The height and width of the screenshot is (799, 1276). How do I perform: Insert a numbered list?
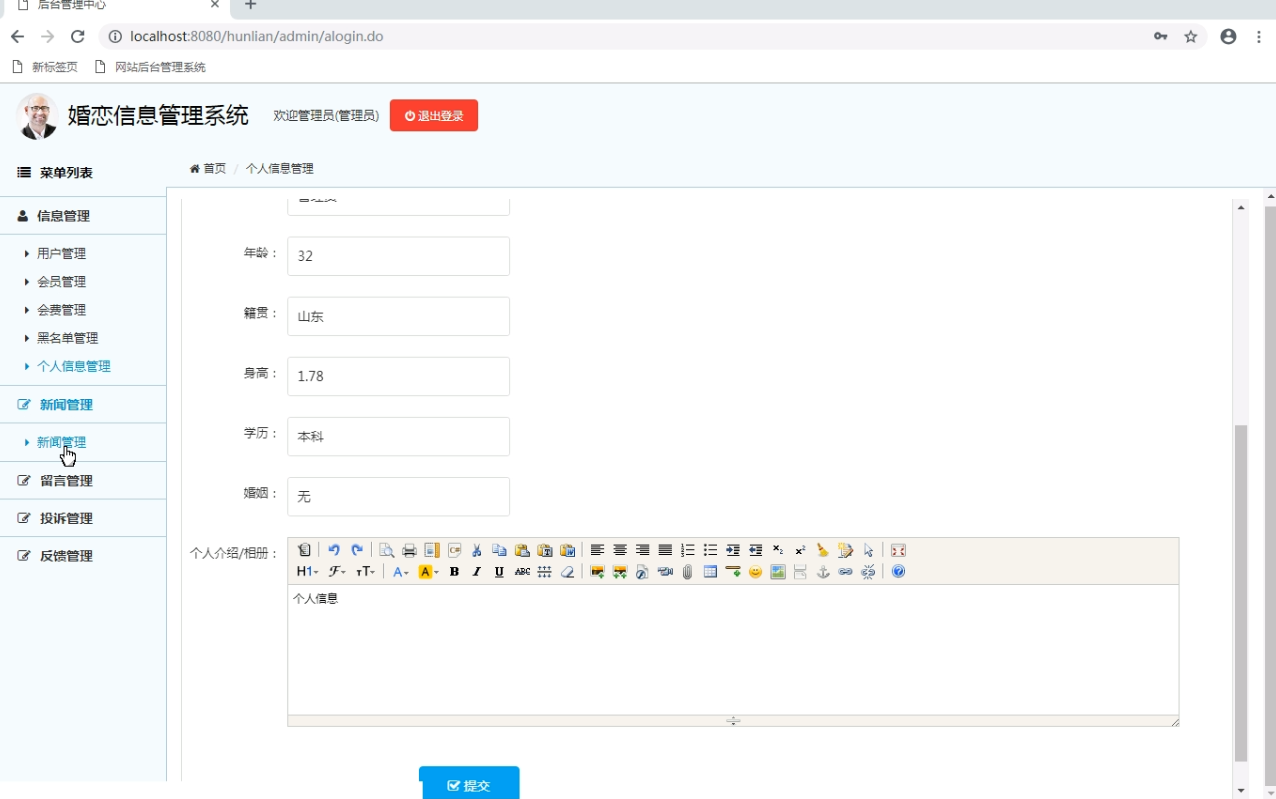(688, 550)
